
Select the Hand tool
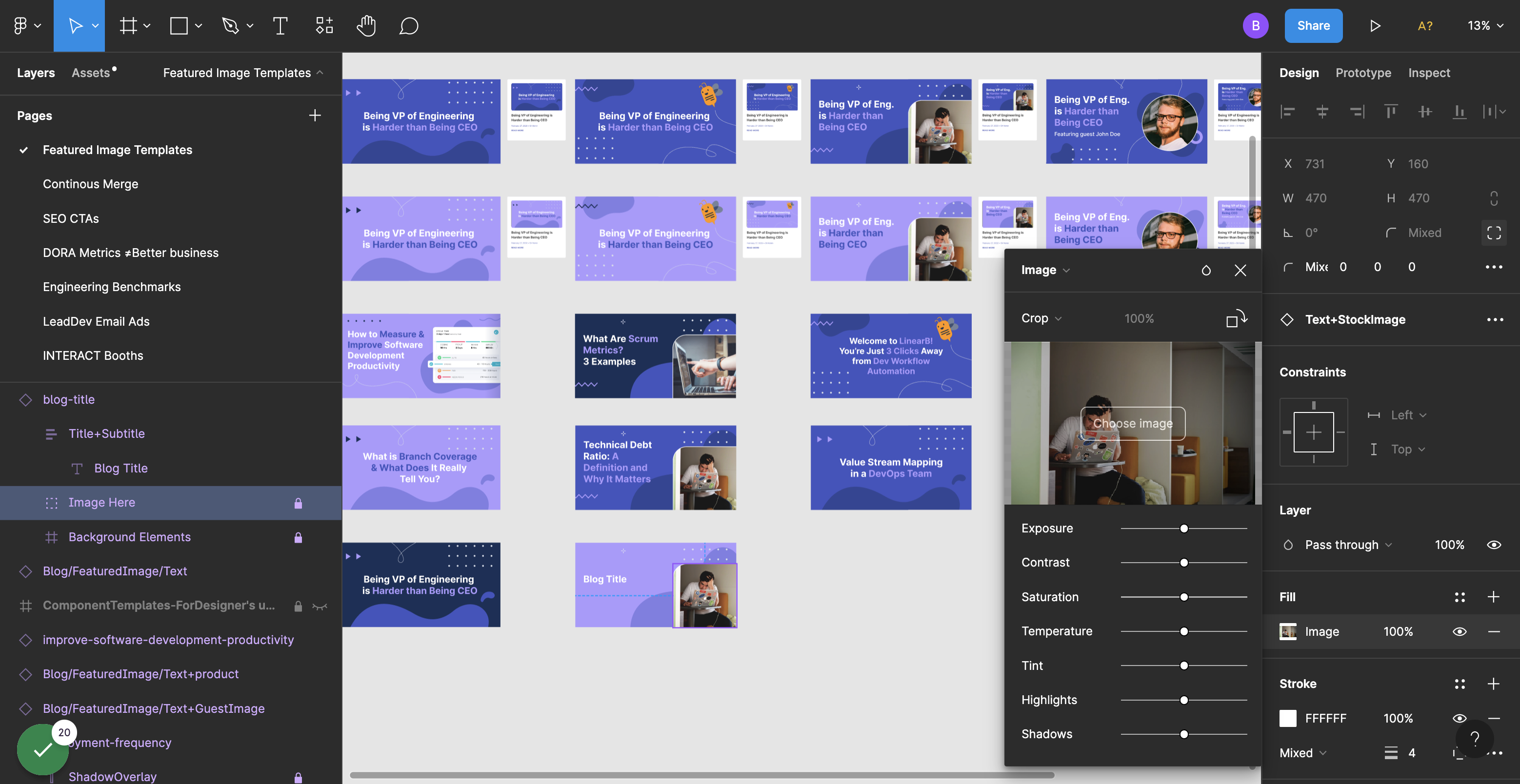[366, 26]
